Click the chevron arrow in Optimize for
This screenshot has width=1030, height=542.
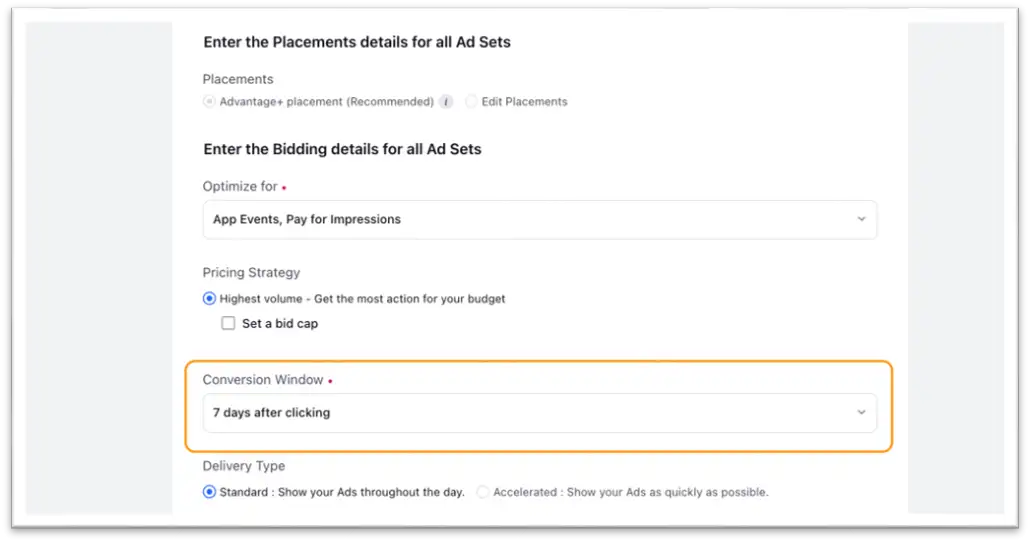point(861,219)
